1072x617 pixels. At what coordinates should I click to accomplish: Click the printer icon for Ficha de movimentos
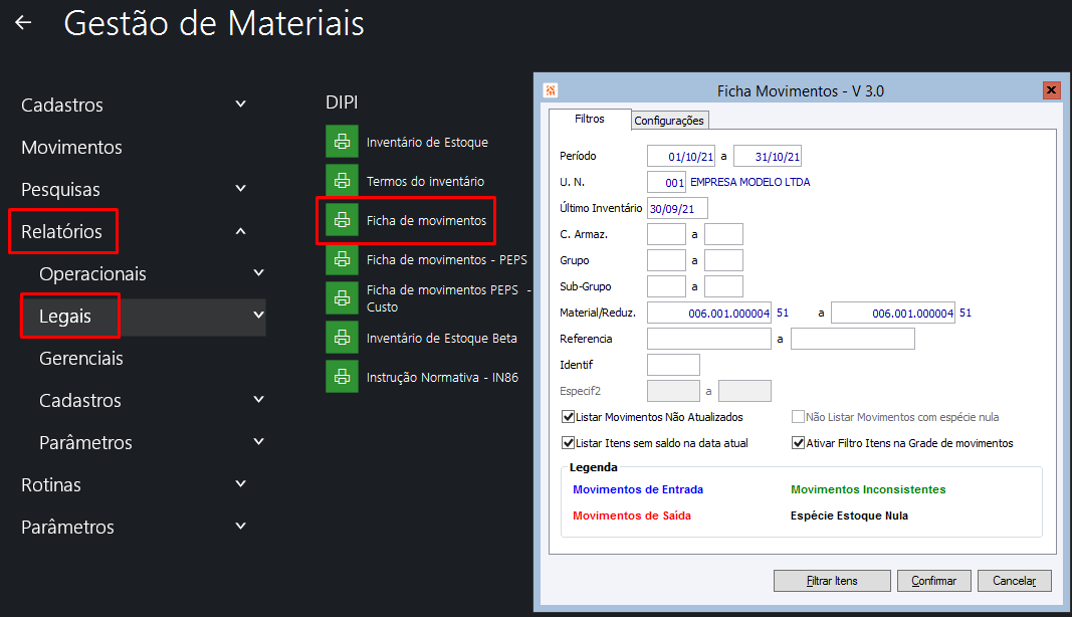[x=342, y=220]
